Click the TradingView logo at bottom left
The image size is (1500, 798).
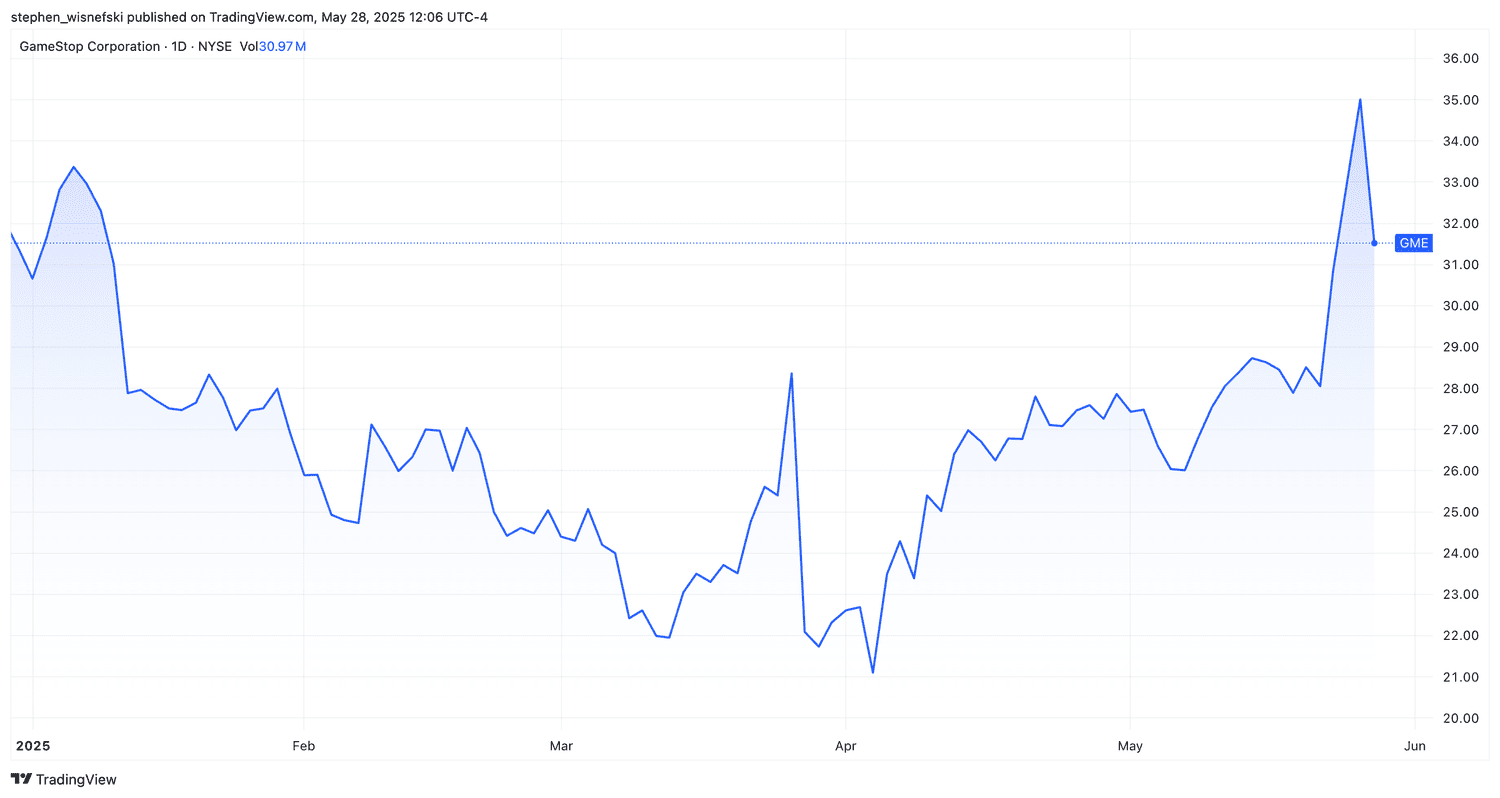click(x=64, y=779)
